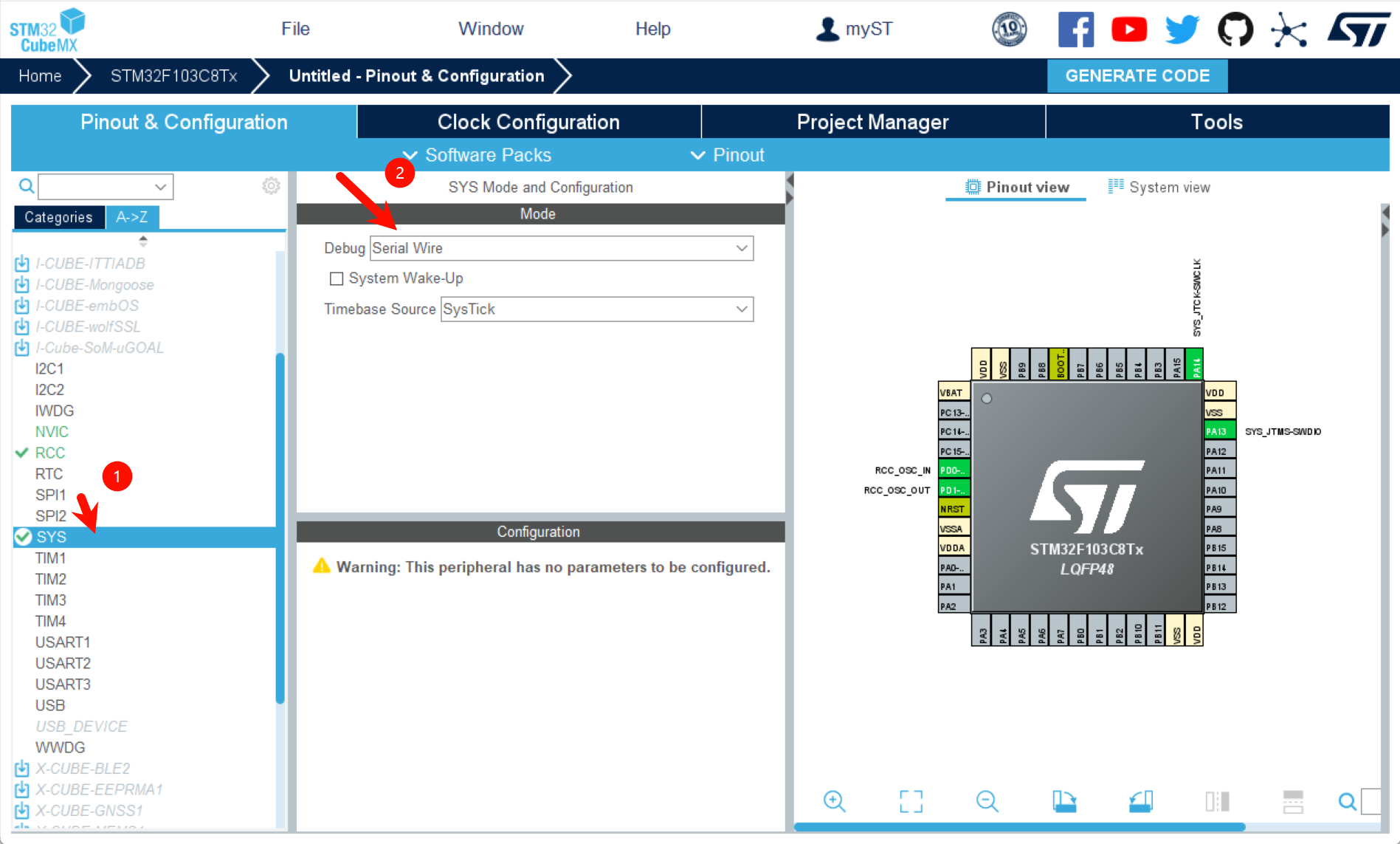This screenshot has height=844, width=1400.
Task: Click the vertical split view icon
Action: click(x=1217, y=801)
